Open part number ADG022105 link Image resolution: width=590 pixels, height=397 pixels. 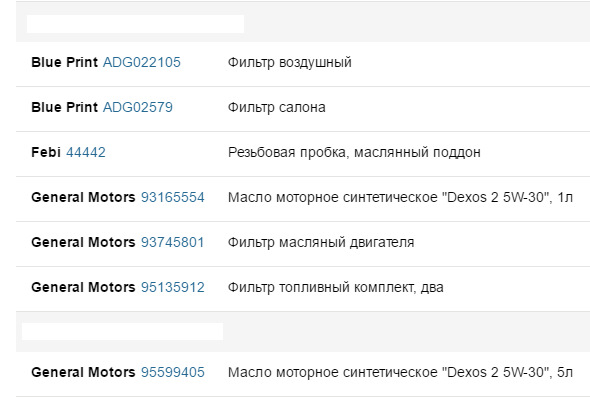tap(142, 62)
